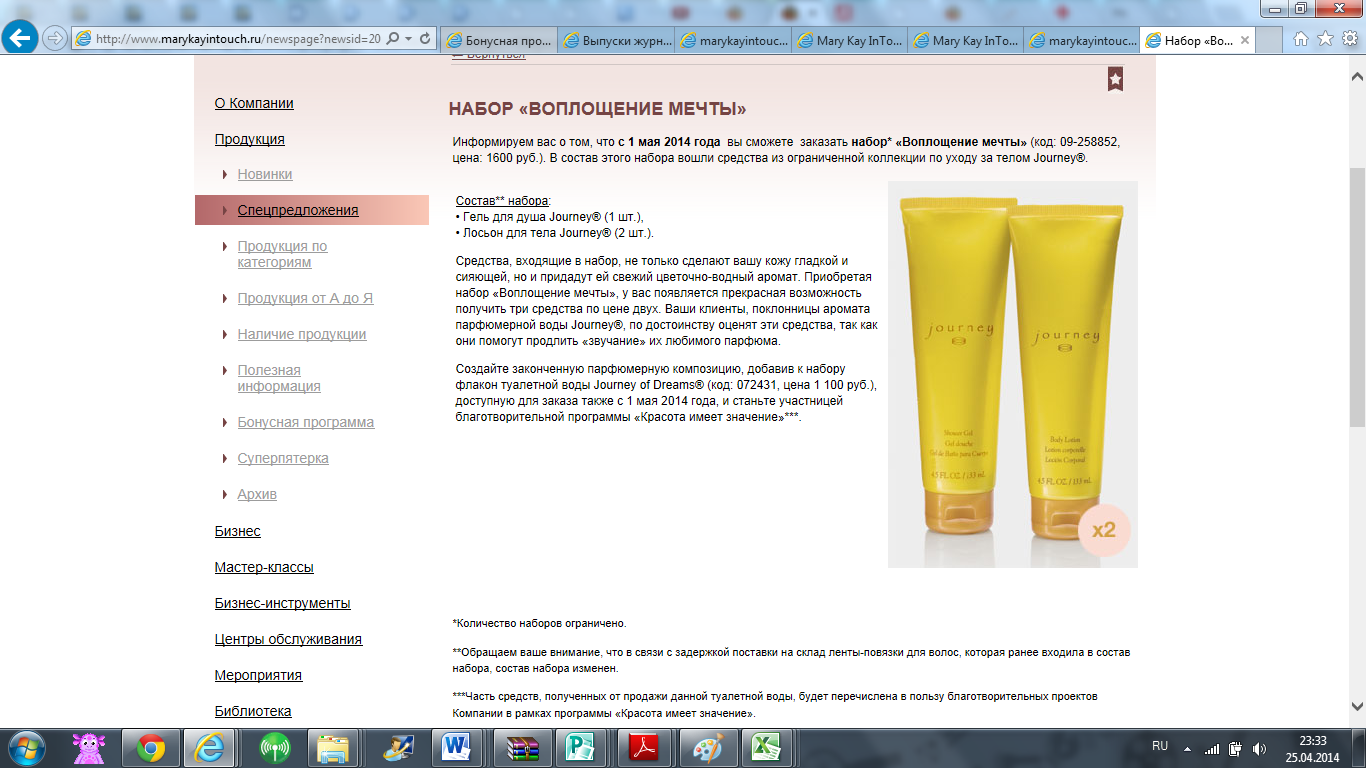Screen dimensions: 1366x768
Task: Refresh the page using the reload icon
Action: tap(425, 39)
